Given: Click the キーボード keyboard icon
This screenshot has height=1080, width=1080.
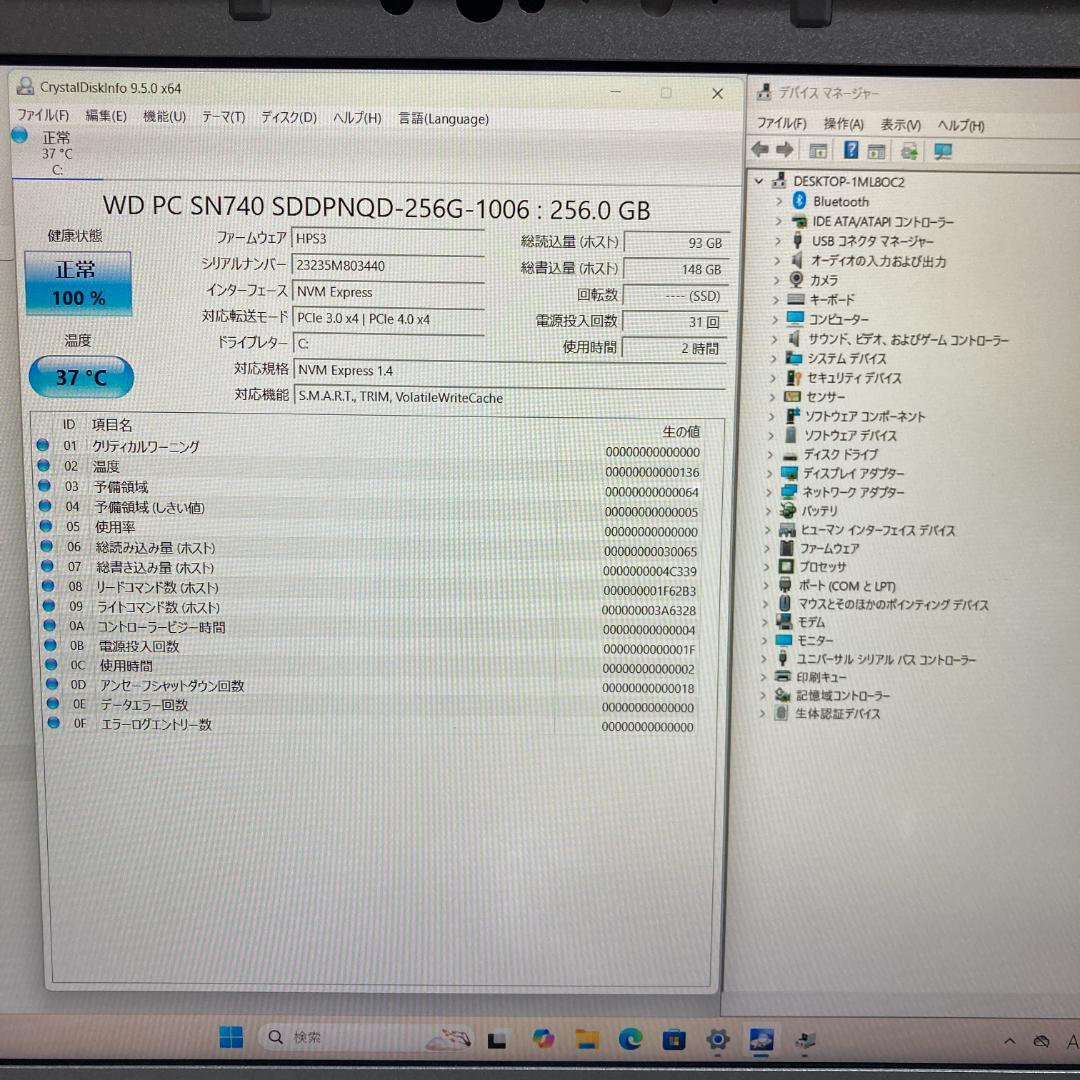Looking at the screenshot, I should point(796,299).
